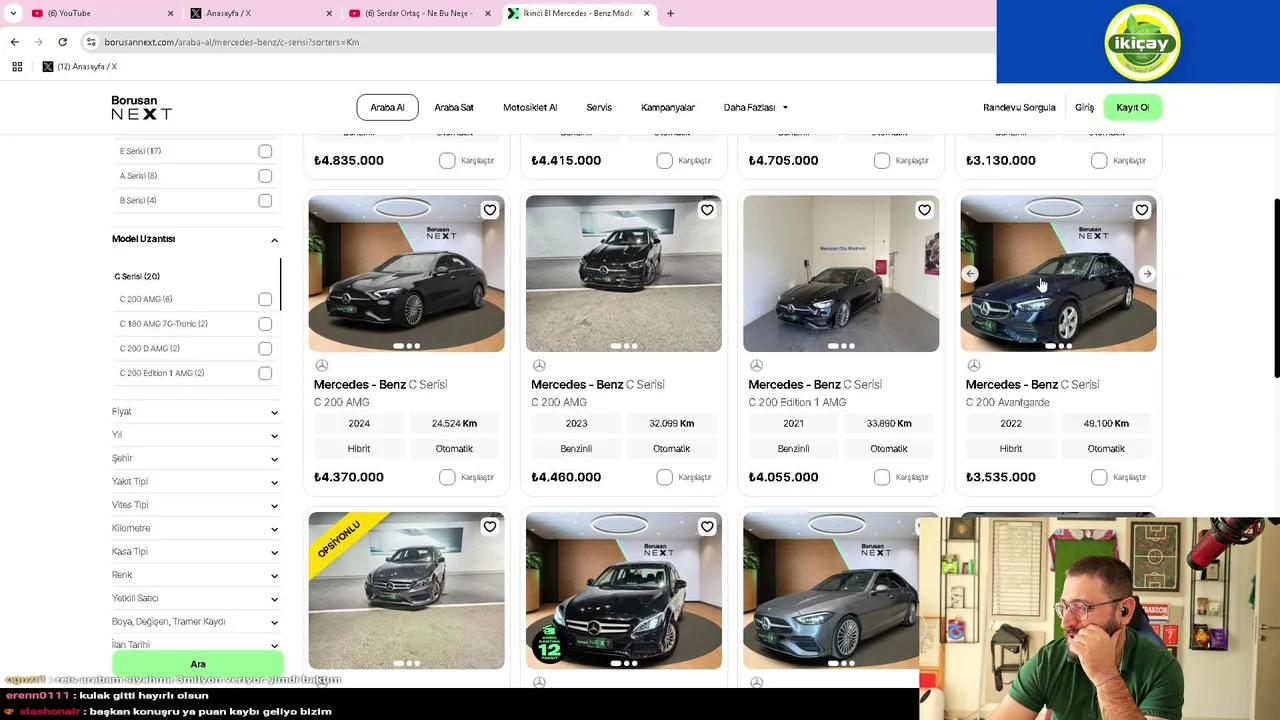This screenshot has width=1280, height=720.
Task: Close the Serdar Ortaç tab
Action: (487, 13)
